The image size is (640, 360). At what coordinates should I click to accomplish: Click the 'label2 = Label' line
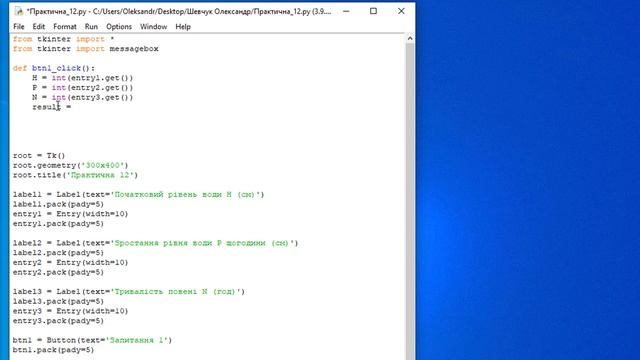[x=156, y=243]
